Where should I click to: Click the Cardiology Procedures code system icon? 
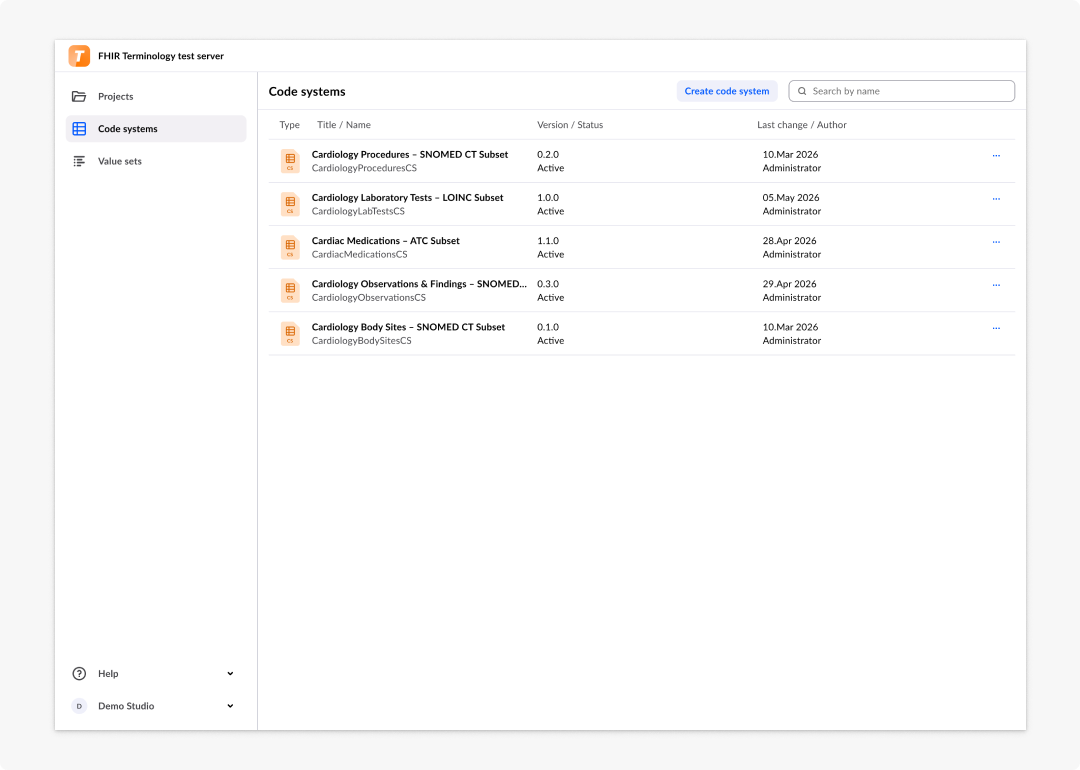[x=290, y=161]
